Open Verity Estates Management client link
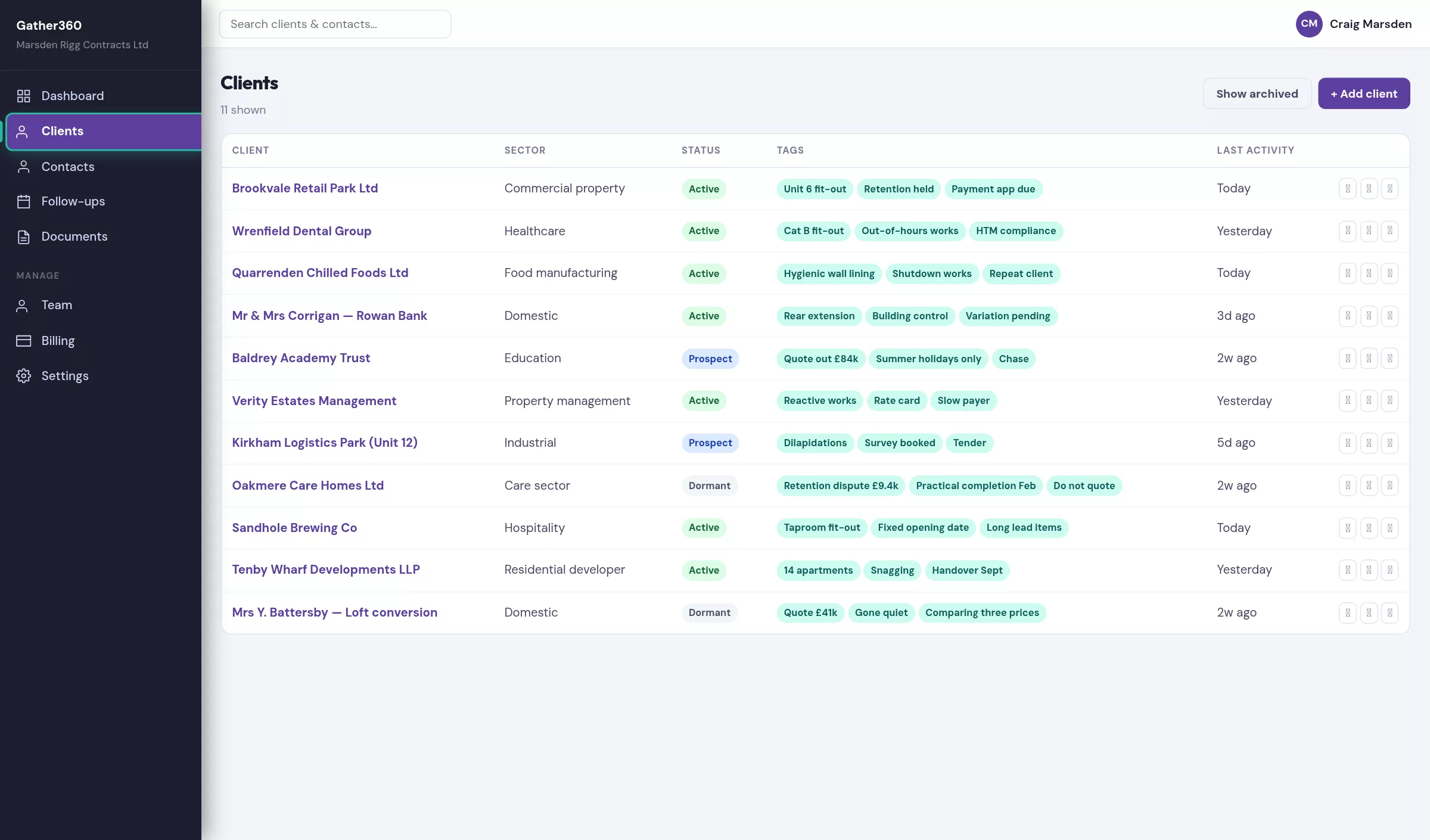This screenshot has width=1430, height=840. 314,401
